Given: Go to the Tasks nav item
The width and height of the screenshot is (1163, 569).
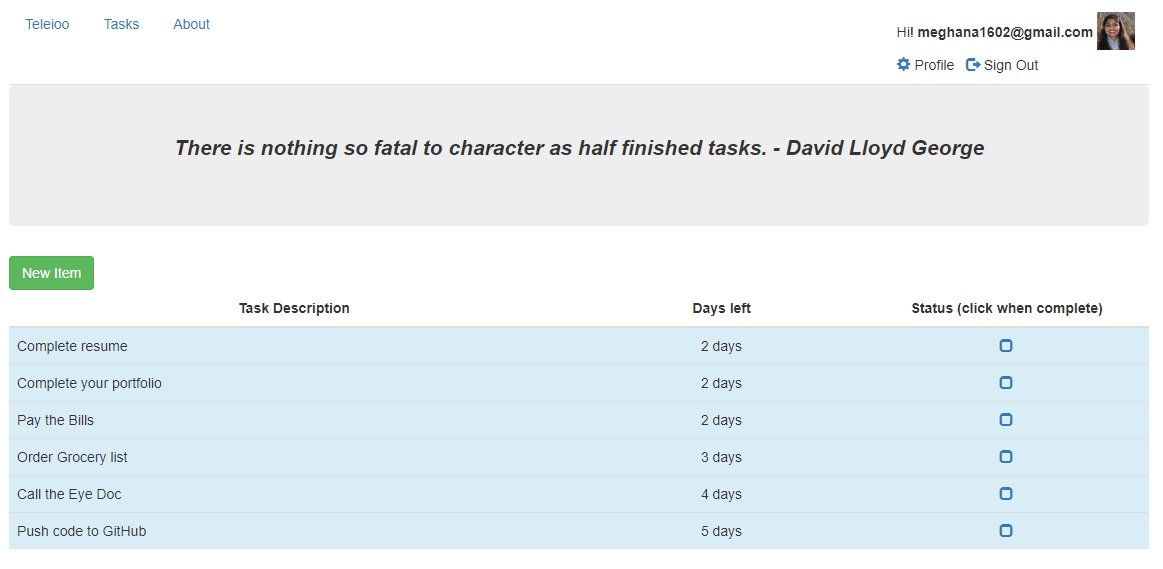Looking at the screenshot, I should click(x=122, y=24).
